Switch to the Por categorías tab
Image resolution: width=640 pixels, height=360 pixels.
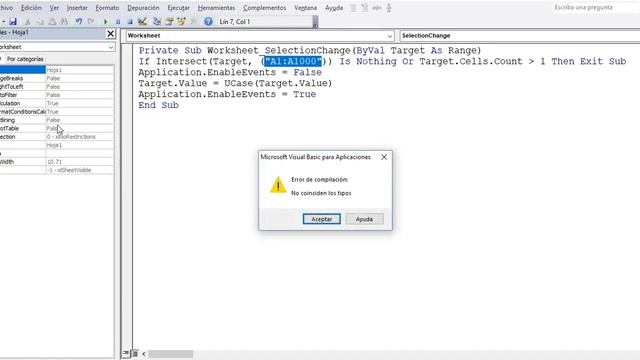tap(25, 59)
